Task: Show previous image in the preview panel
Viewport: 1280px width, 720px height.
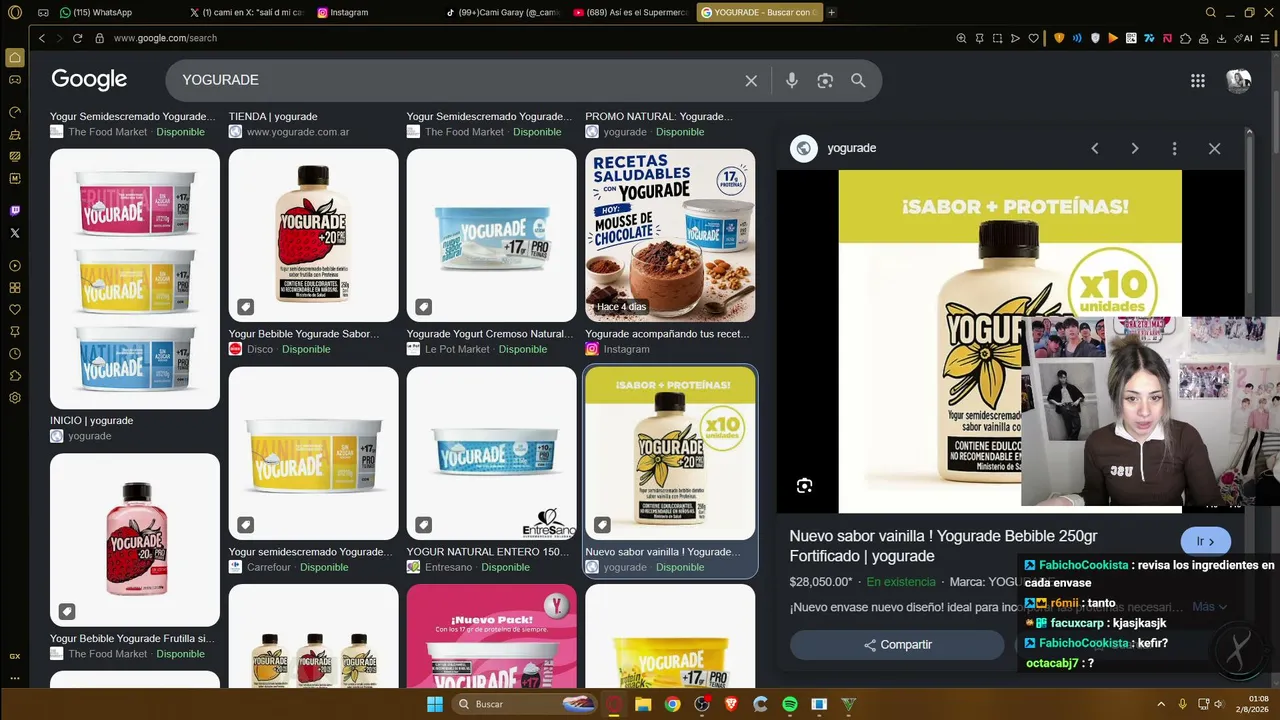Action: coord(1095,149)
